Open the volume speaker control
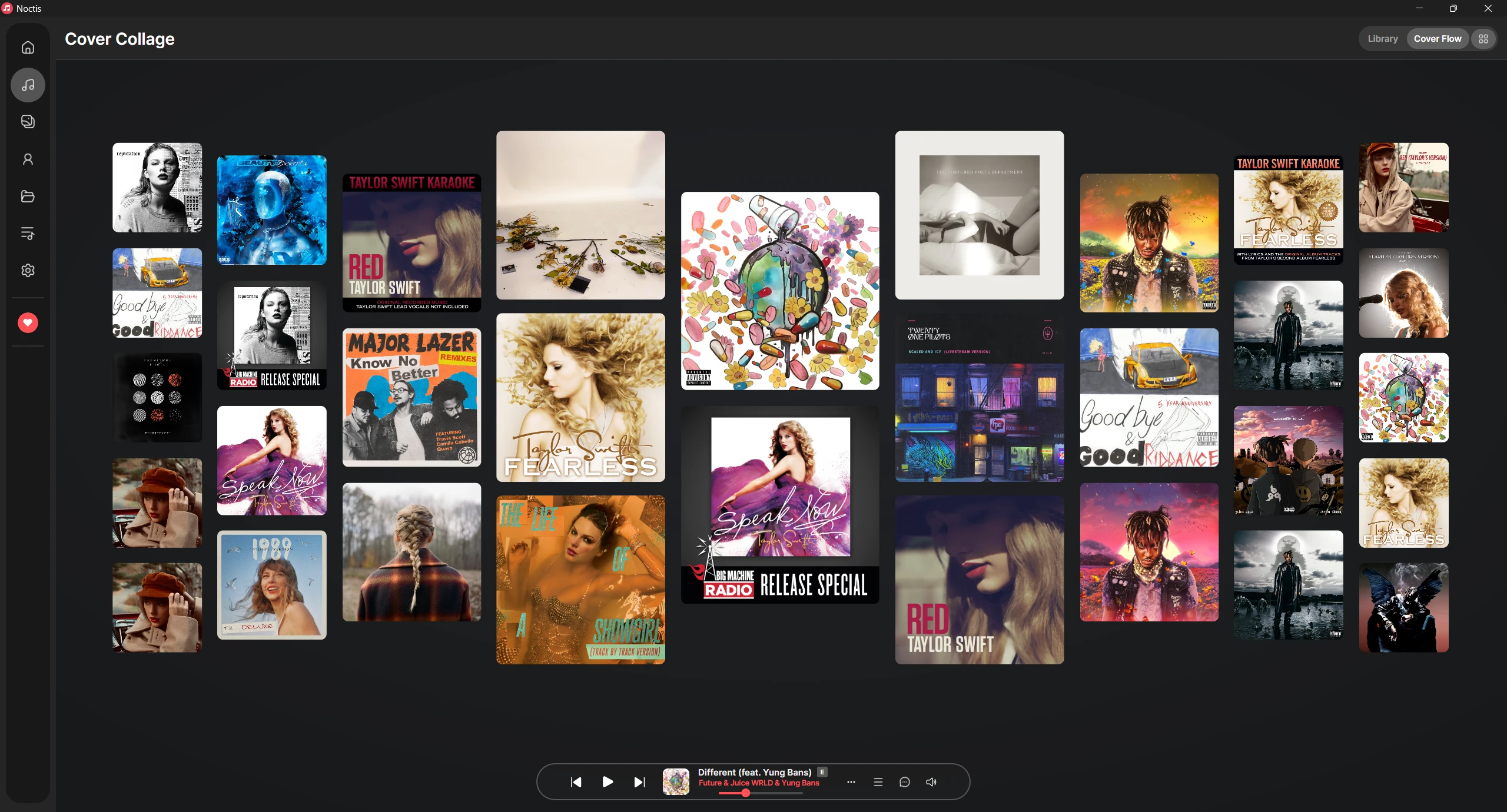This screenshot has height=812, width=1507. (931, 782)
